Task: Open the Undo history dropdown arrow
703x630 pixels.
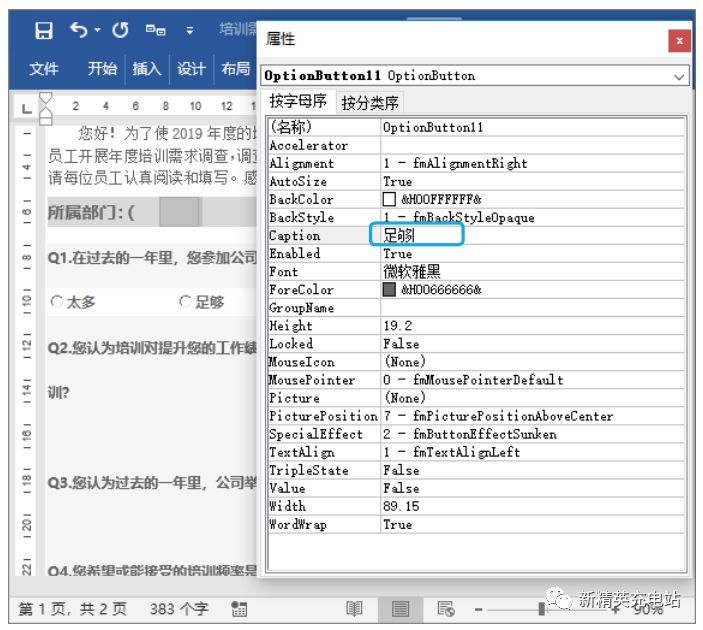Action: (97, 30)
